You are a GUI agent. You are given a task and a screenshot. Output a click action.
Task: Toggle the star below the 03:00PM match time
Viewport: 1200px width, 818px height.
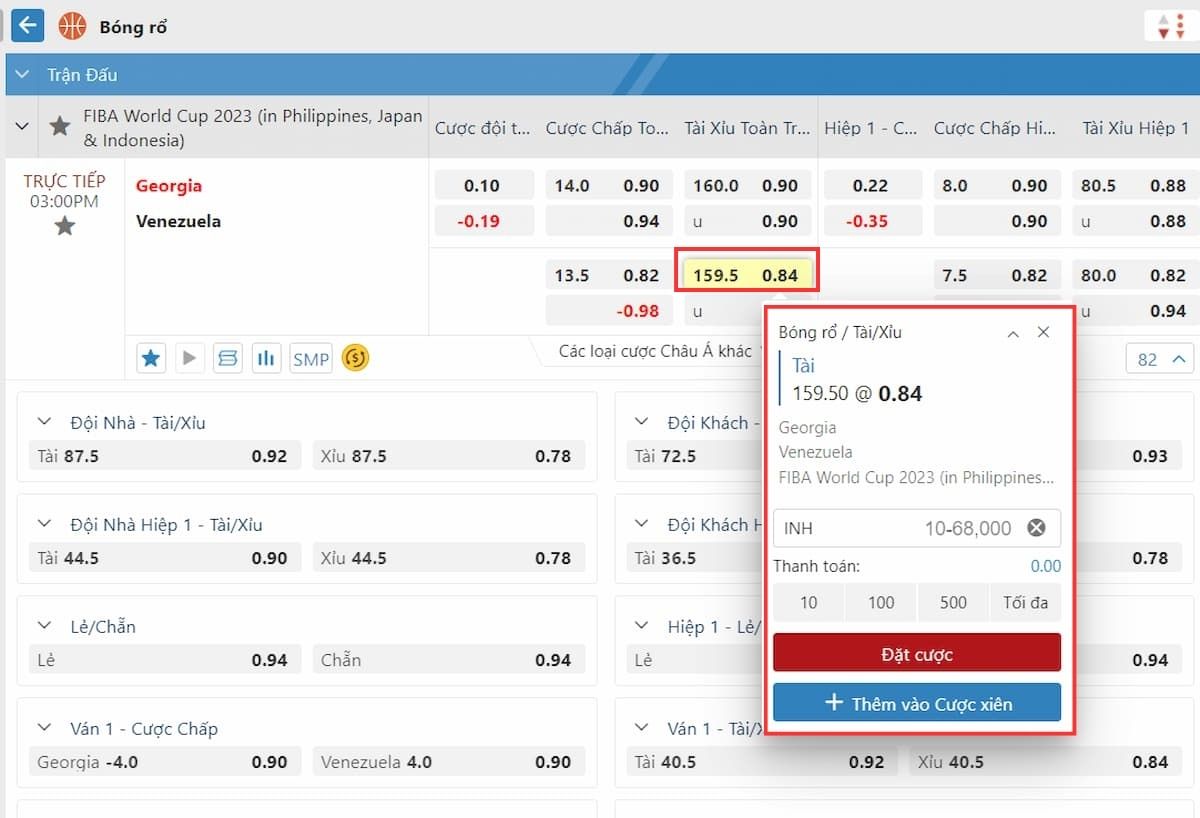[x=64, y=225]
